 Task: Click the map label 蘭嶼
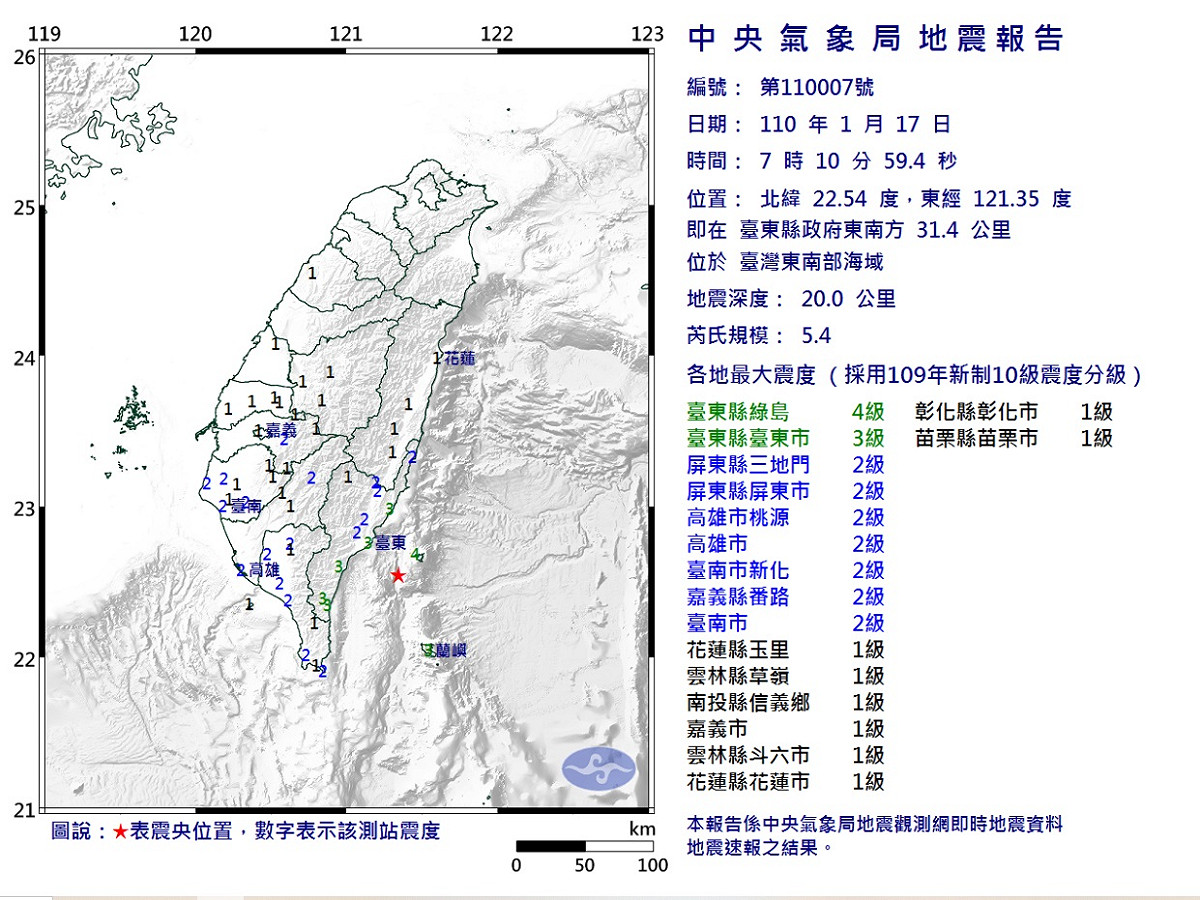[x=451, y=650]
